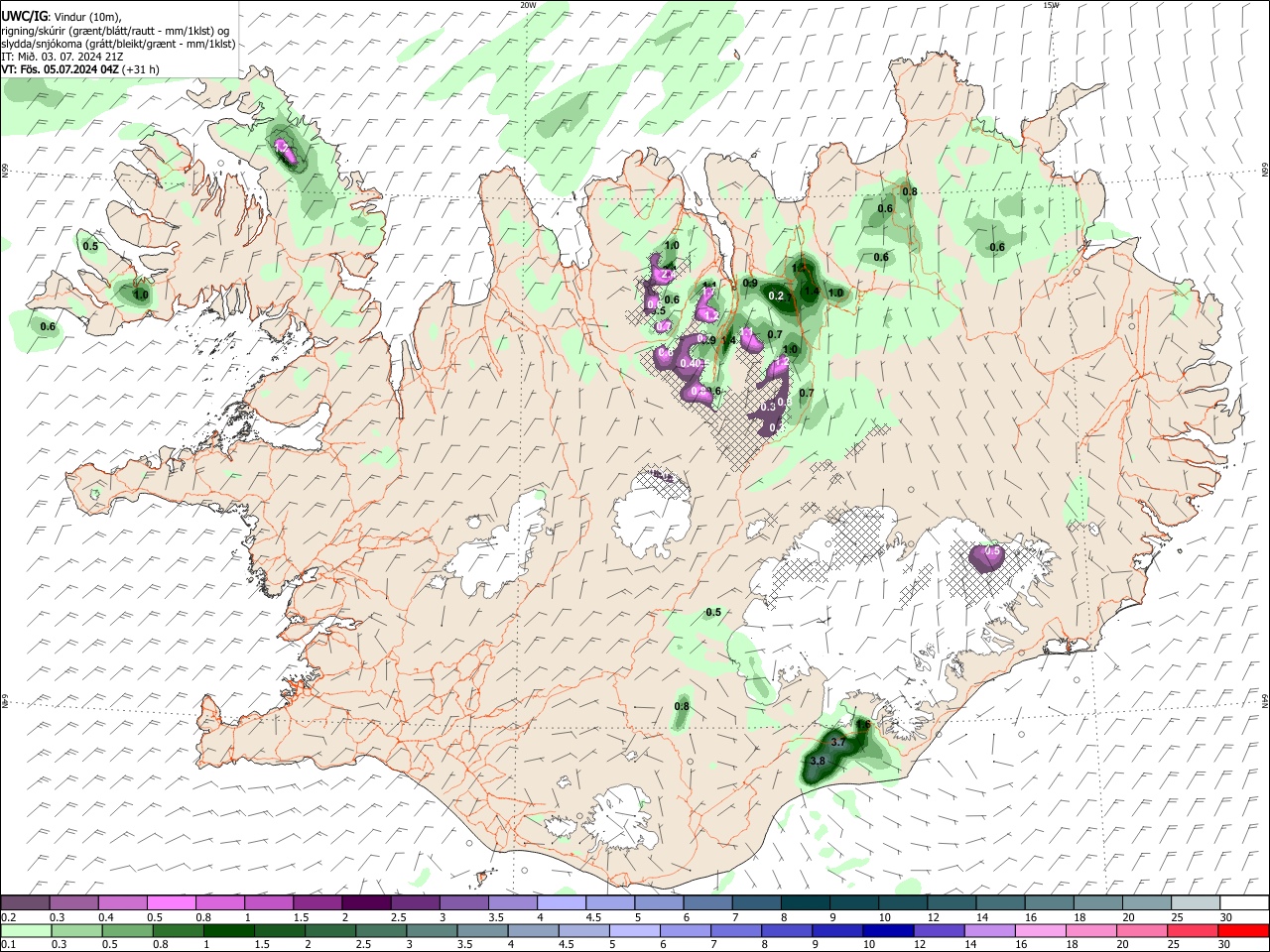1270x952 pixels.
Task: Select the 1.2 value on the dark green patch
Action: pos(799,268)
